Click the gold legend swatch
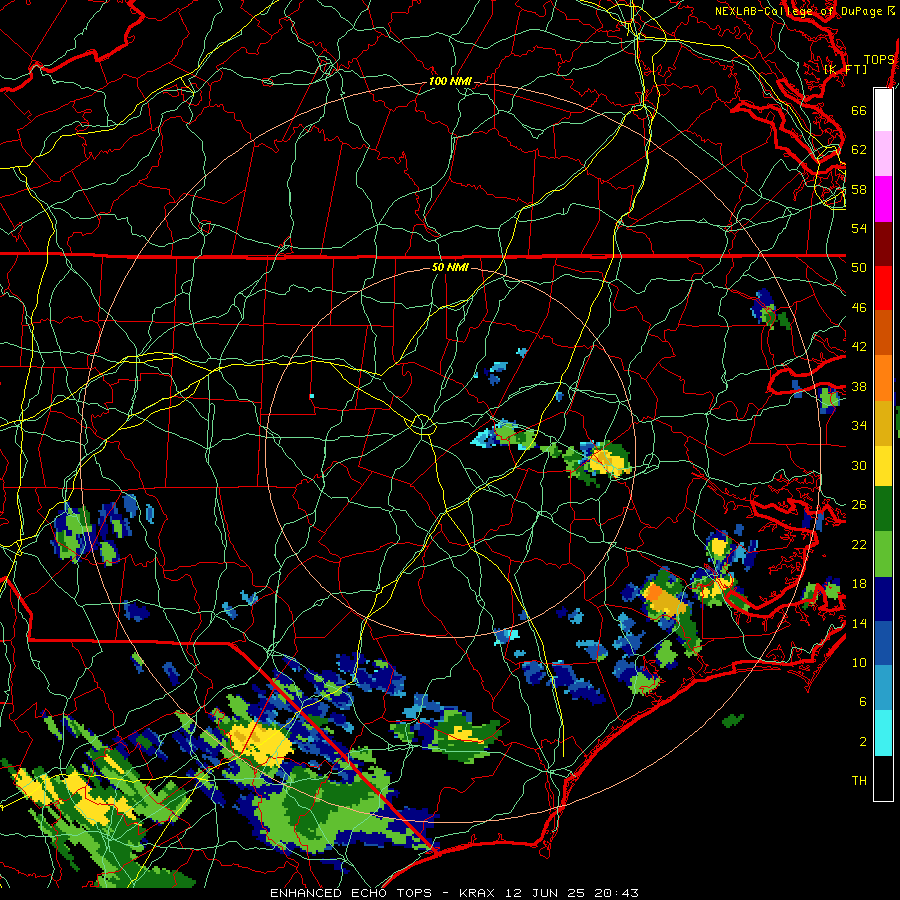 click(883, 423)
